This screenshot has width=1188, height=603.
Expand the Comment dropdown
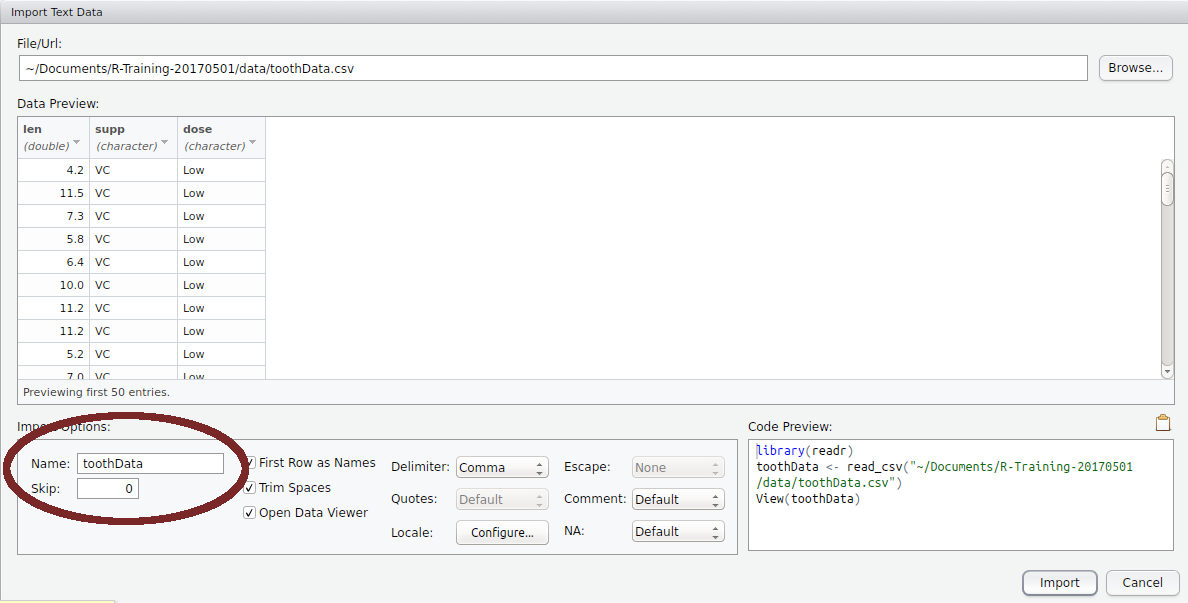[678, 500]
